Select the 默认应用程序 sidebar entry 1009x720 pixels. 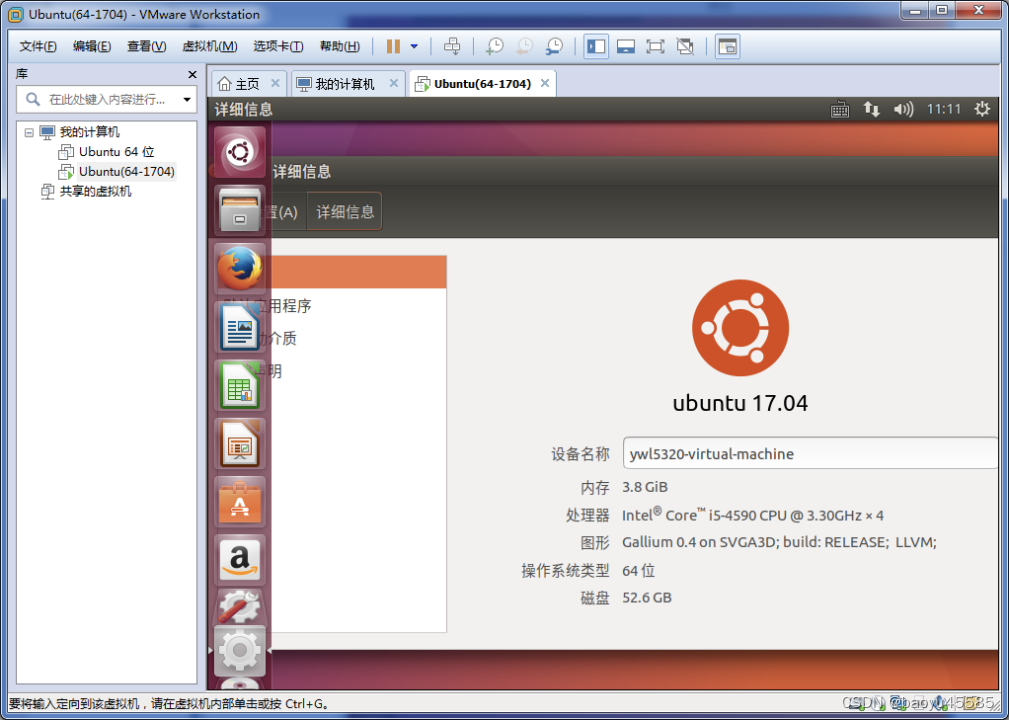358,306
